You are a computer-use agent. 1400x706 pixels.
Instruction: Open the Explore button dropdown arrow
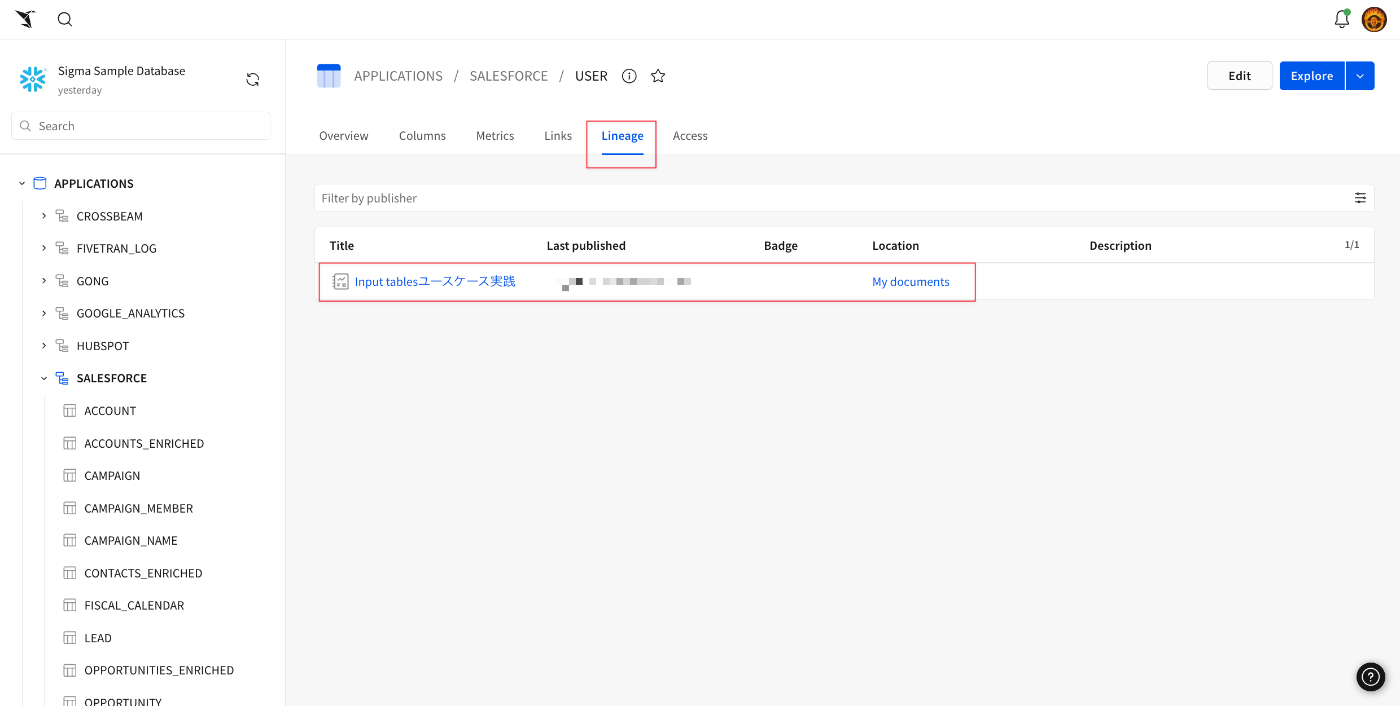pos(1360,76)
